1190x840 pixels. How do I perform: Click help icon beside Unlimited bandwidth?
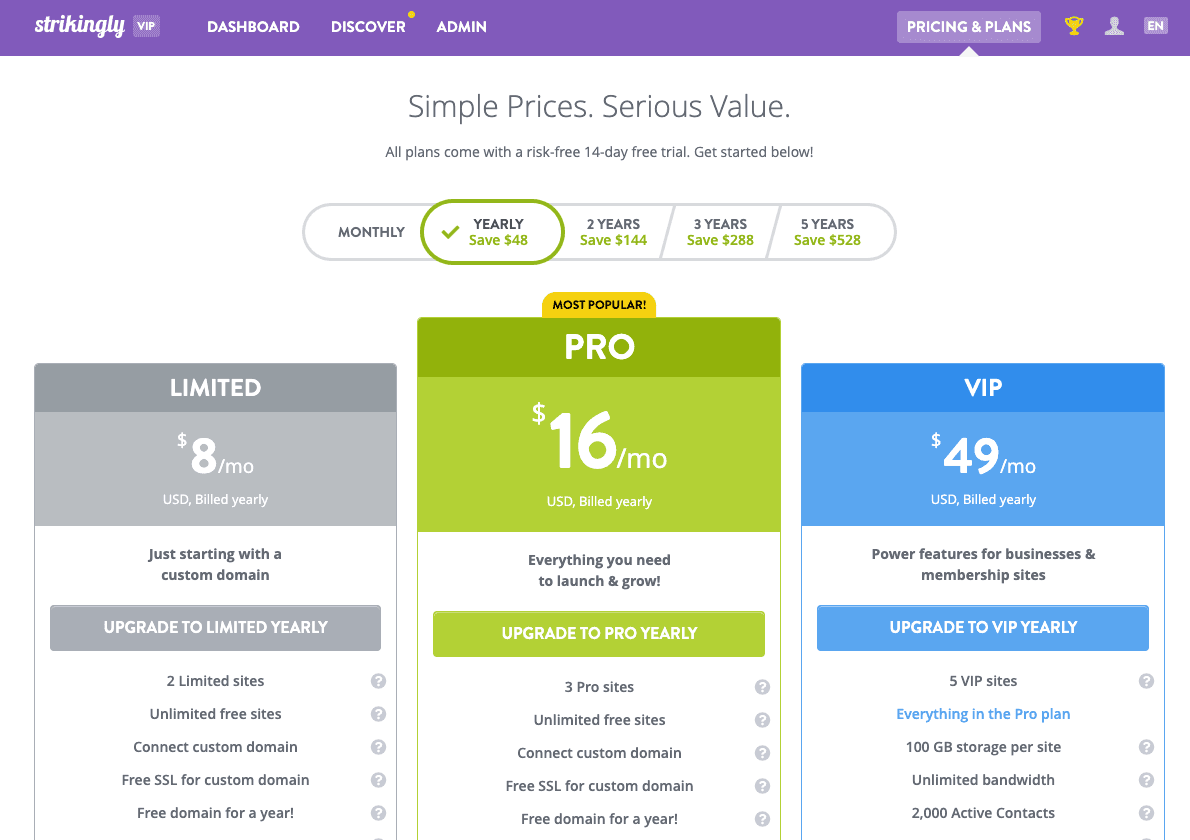[x=1146, y=781]
